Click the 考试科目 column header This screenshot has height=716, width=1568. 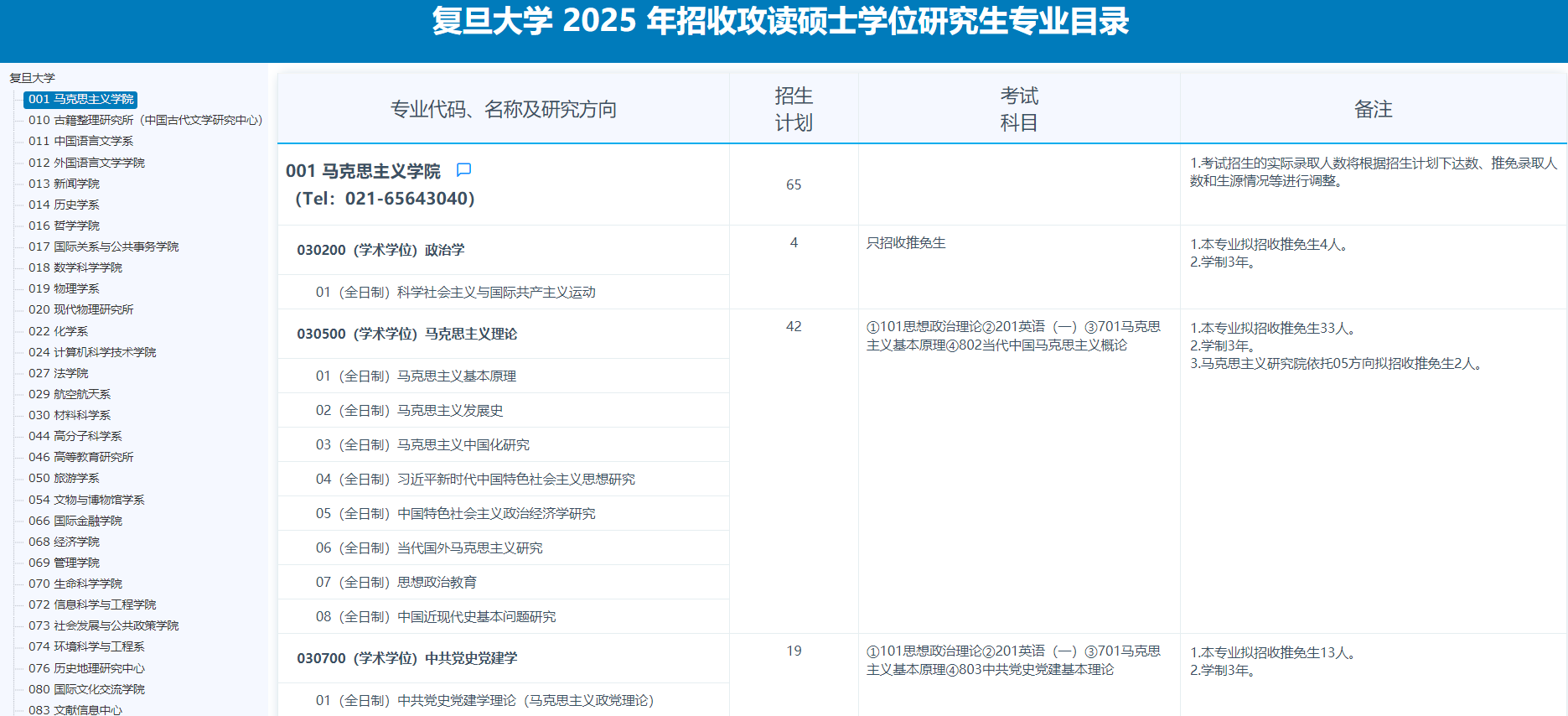(1018, 109)
